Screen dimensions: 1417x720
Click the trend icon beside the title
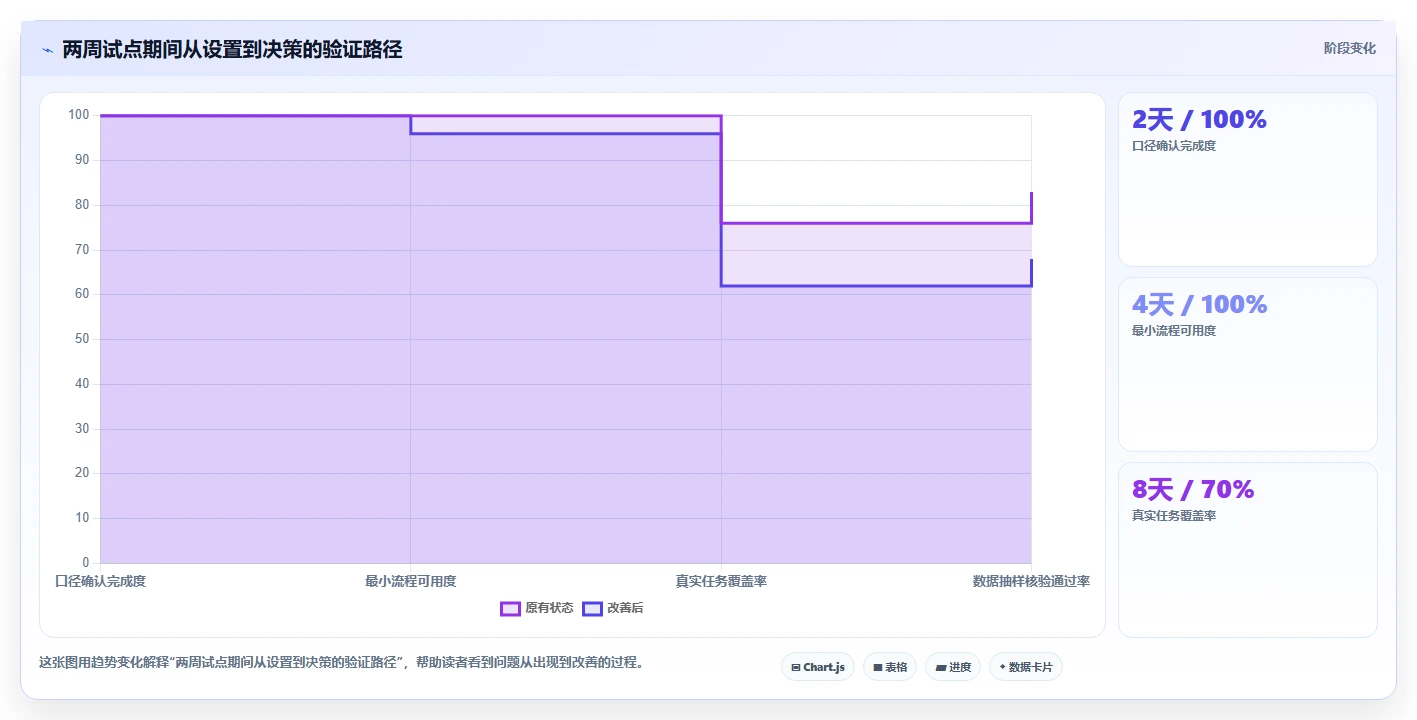(x=47, y=50)
